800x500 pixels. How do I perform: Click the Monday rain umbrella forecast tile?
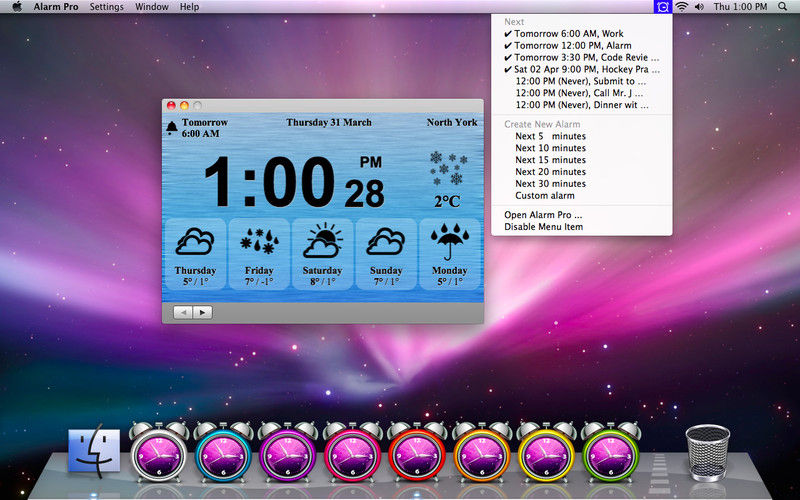(449, 254)
